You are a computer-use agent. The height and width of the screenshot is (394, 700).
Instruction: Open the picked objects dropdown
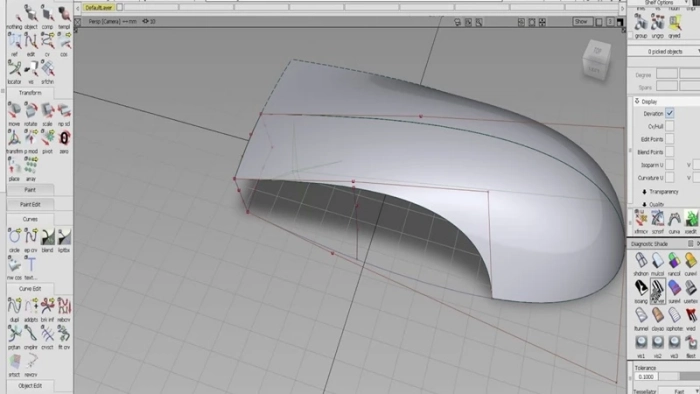click(x=665, y=52)
